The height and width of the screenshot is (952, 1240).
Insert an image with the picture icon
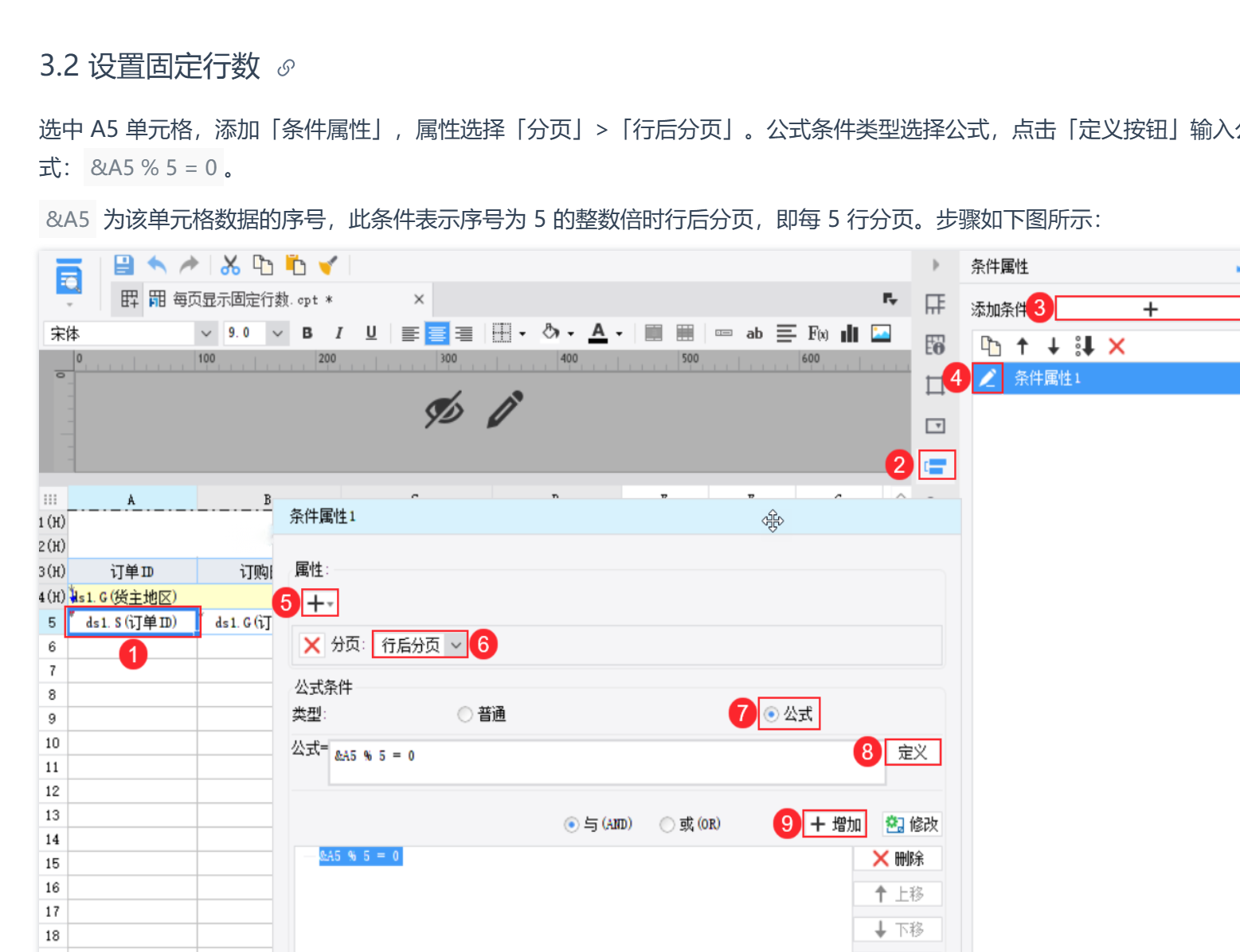pyautogui.click(x=881, y=334)
